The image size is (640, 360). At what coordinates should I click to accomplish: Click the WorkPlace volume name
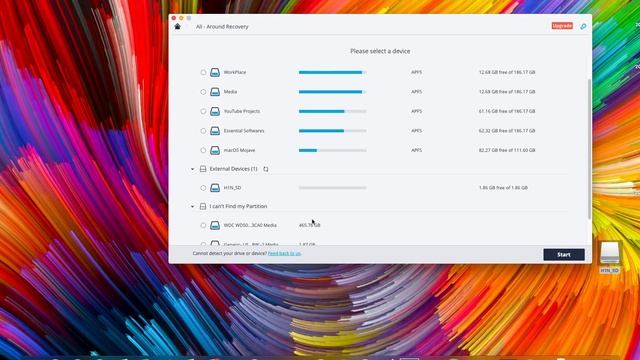[x=235, y=72]
